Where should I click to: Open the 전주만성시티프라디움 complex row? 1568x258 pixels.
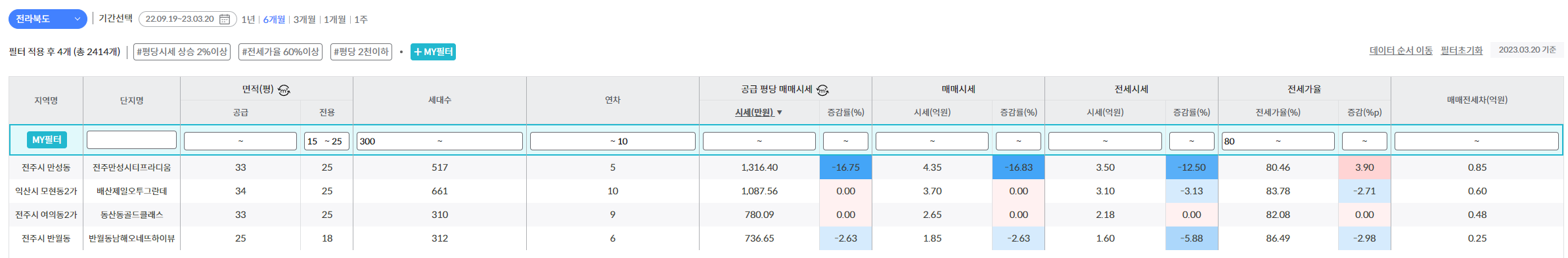coord(131,167)
